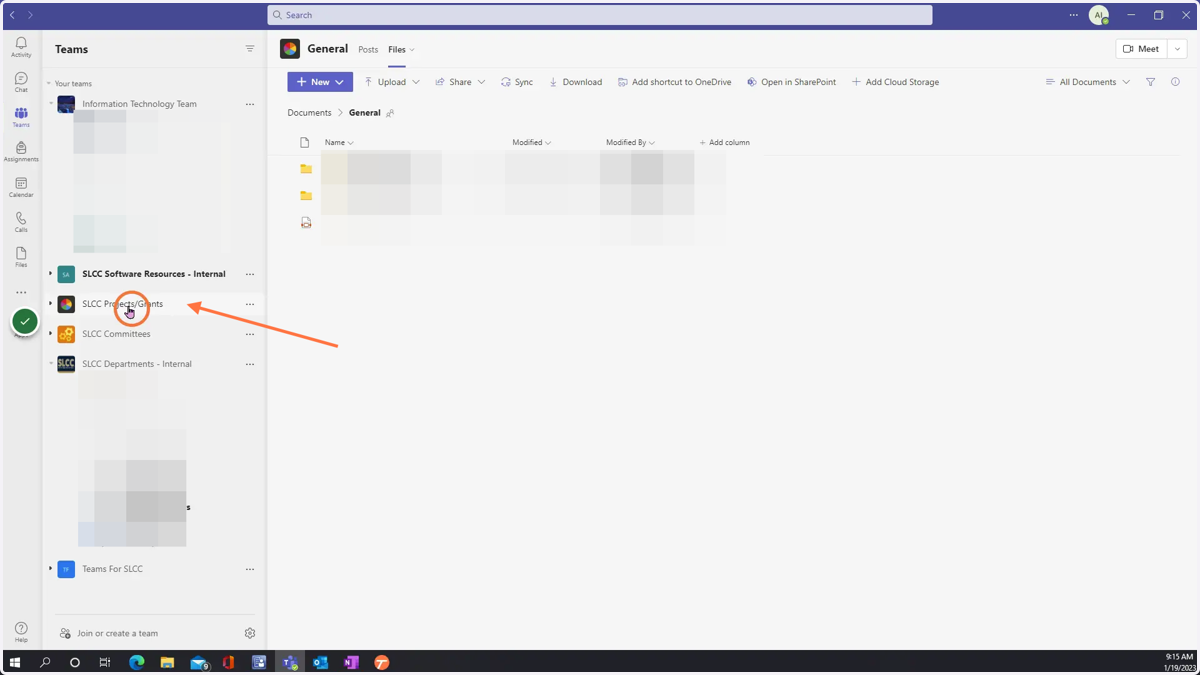Collapse SLCC Departments - Internal team
This screenshot has height=675, width=1200.
(x=51, y=363)
